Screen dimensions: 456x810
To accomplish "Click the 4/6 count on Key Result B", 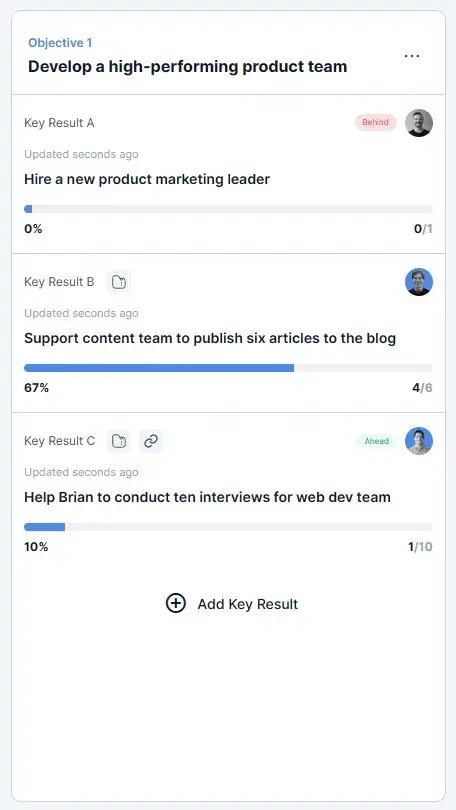I will (x=422, y=388).
